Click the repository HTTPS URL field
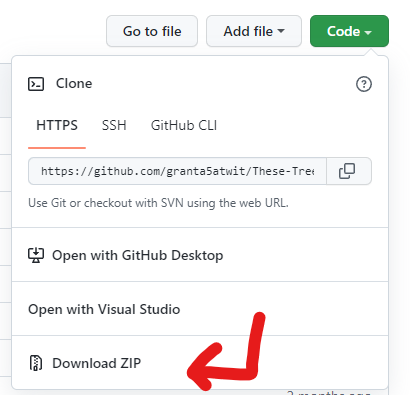This screenshot has height=395, width=410. point(177,171)
